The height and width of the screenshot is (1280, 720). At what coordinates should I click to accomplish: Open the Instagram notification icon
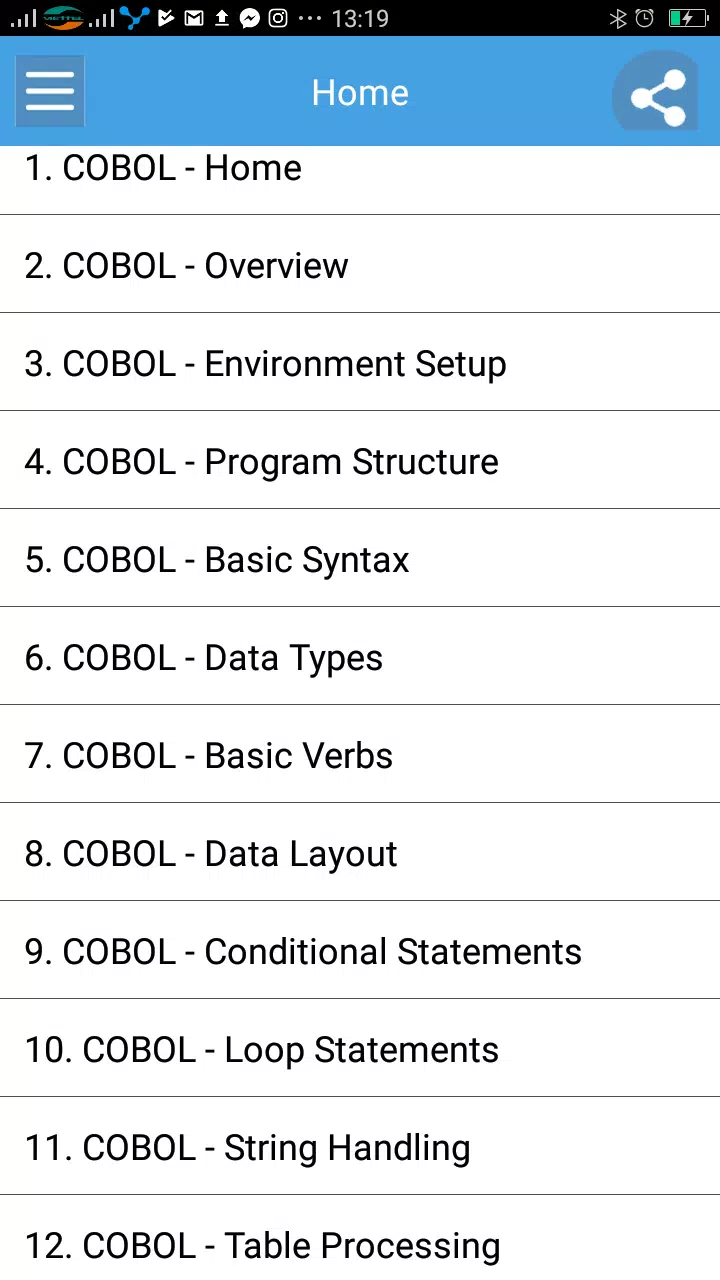[x=279, y=18]
